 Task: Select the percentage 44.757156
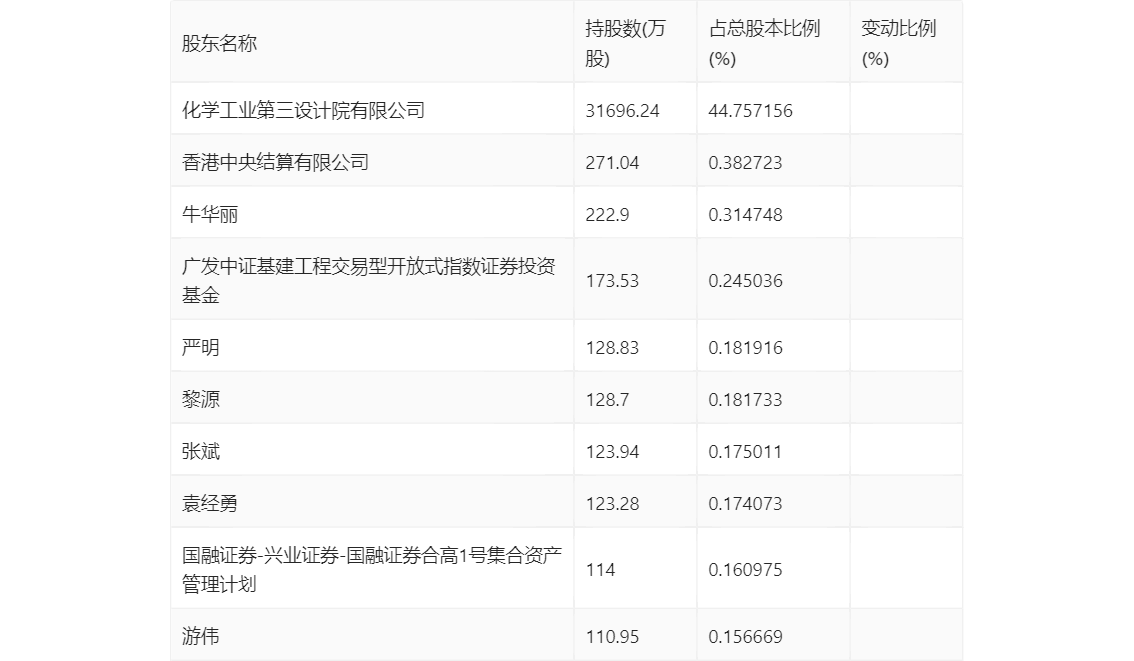tap(751, 111)
